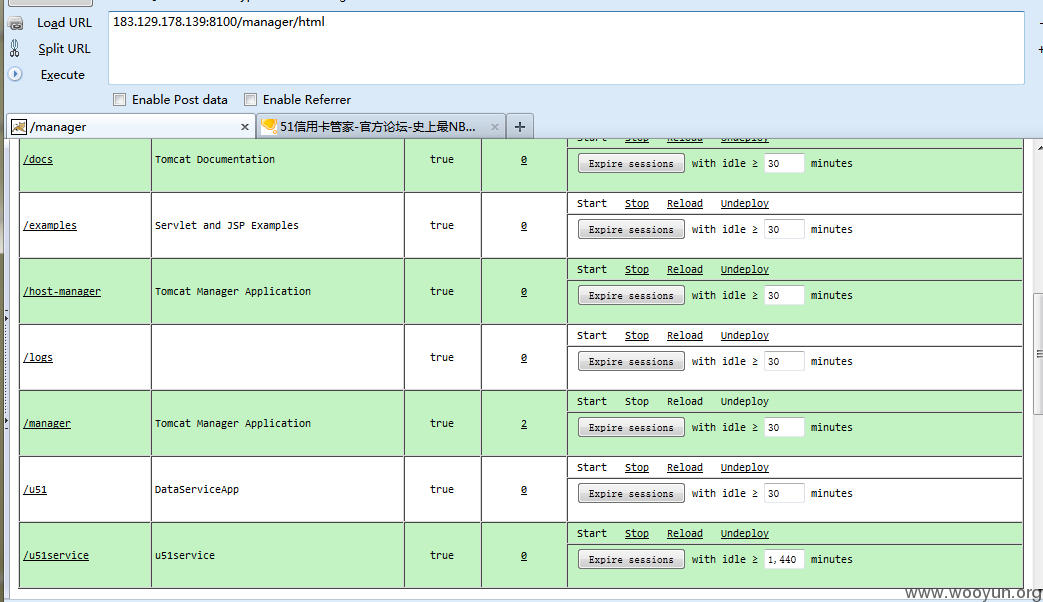Undeploy the /host-manager application
The width and height of the screenshot is (1043, 602).
click(x=744, y=269)
